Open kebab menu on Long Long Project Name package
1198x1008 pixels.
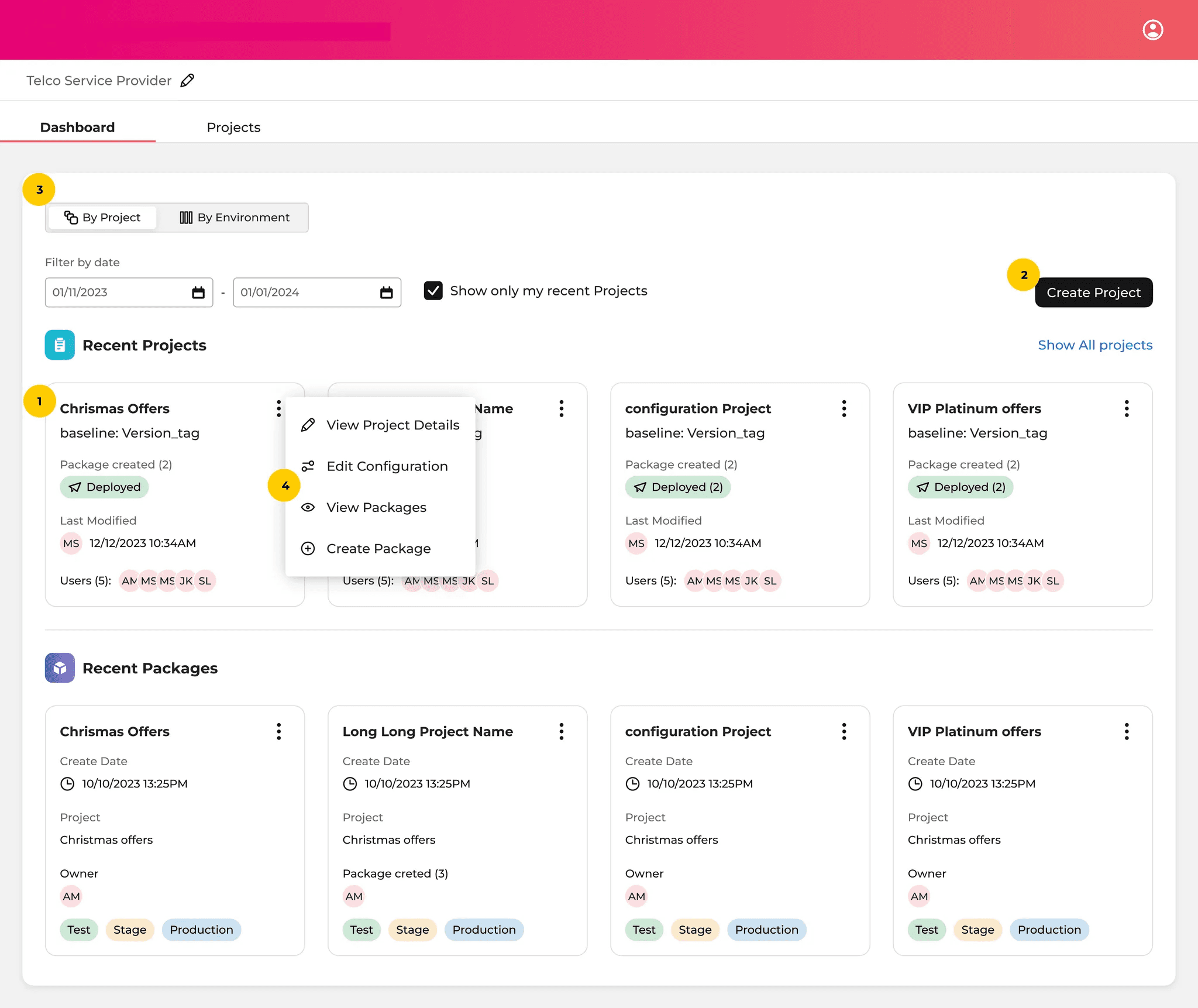[x=561, y=731]
